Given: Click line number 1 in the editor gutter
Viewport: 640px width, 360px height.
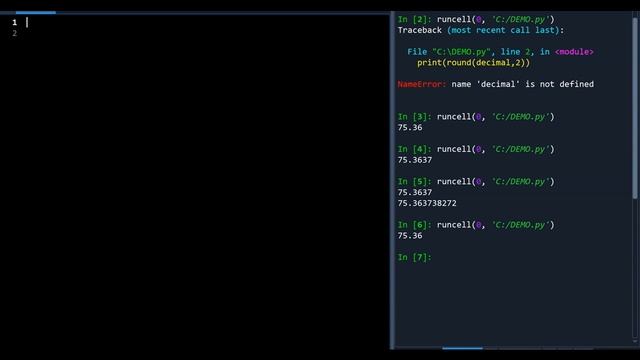Looking at the screenshot, I should (15, 22).
